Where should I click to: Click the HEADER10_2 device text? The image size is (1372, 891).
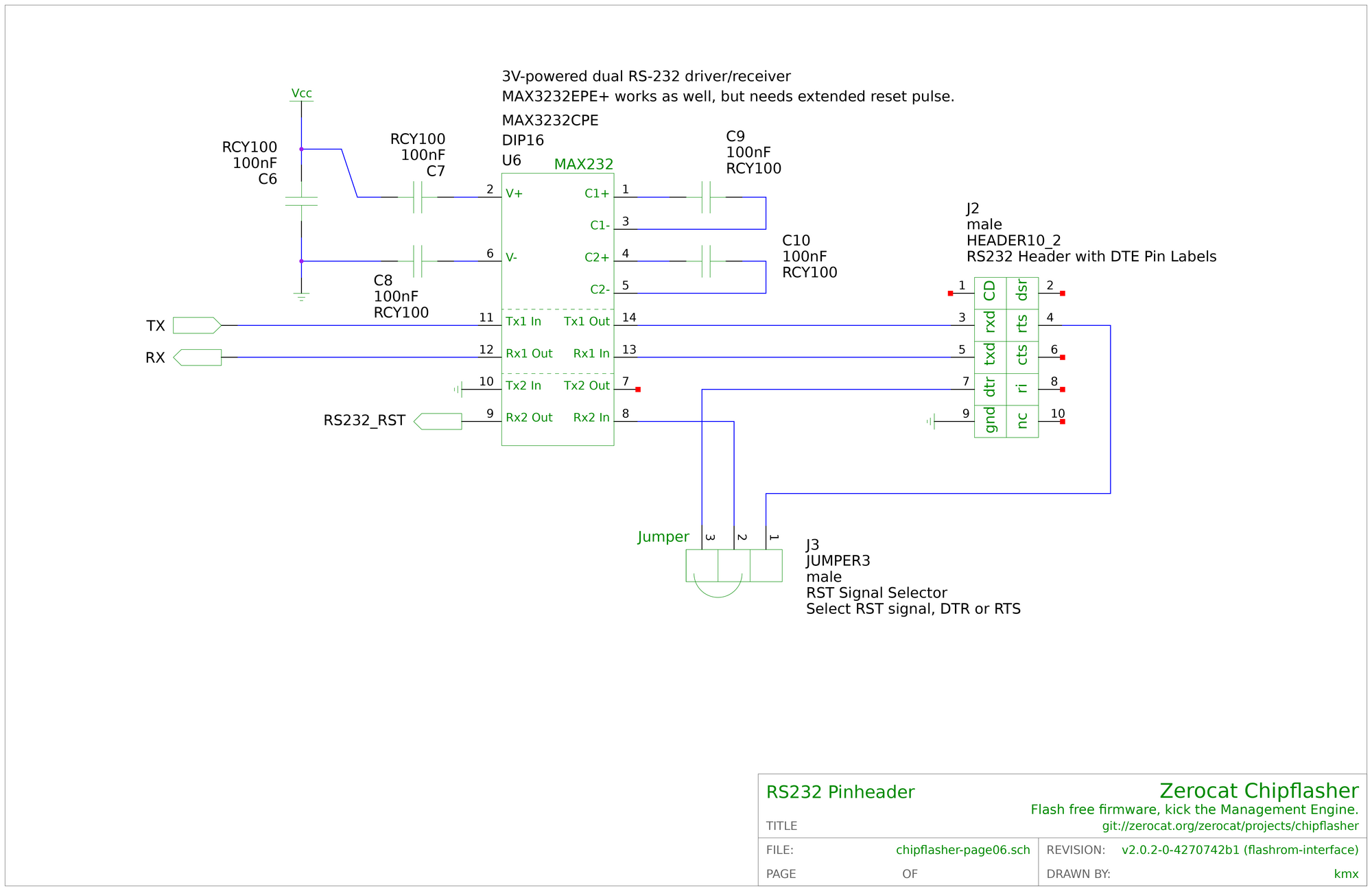1014,241
